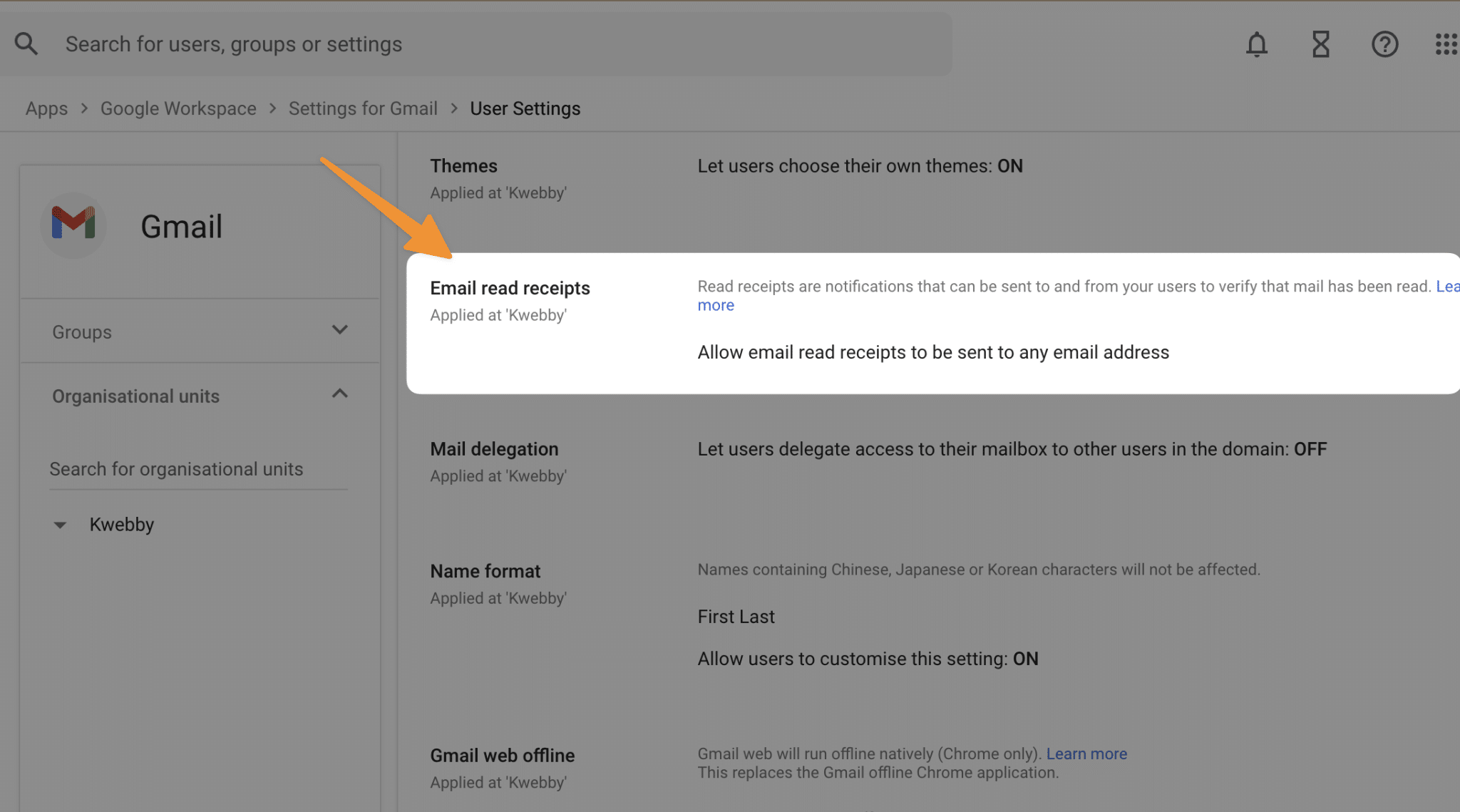Open the Email read receipts setting card

510,287
